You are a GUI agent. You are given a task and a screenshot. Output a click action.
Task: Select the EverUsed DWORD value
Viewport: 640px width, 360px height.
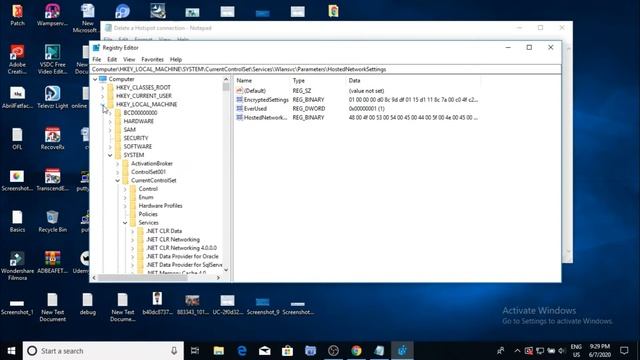coord(255,109)
